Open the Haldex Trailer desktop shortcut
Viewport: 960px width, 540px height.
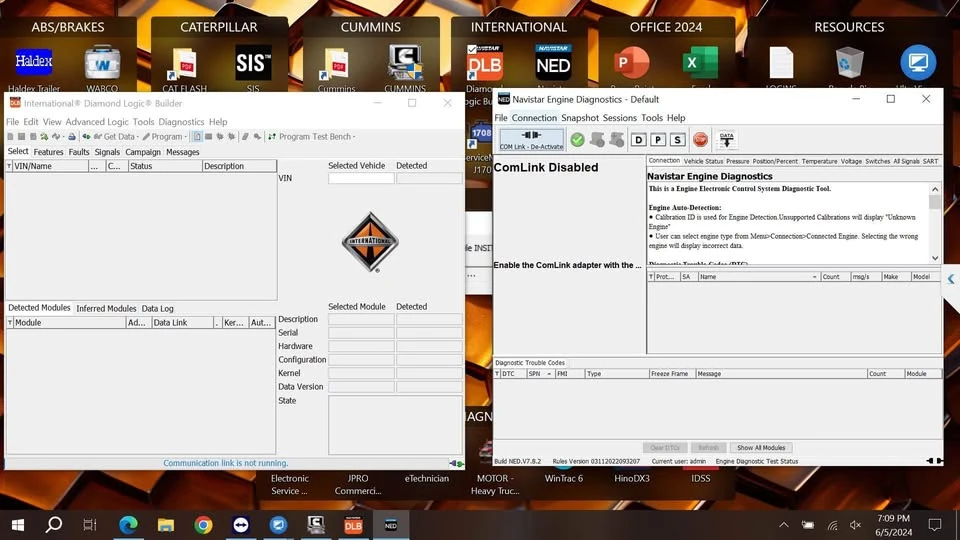[34, 67]
